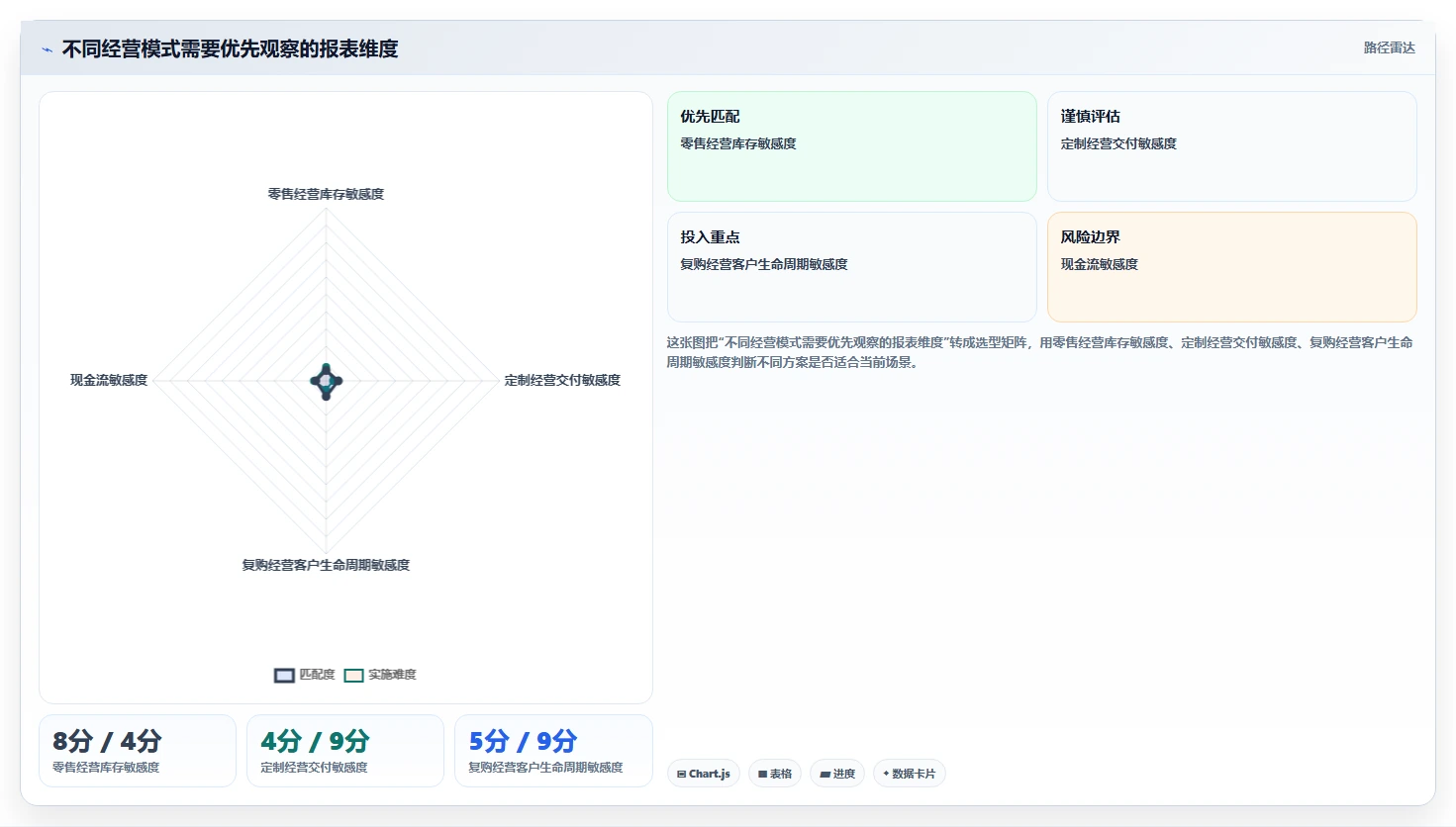Click 复购经营客户生命周期敏感度 text in the 投入重点 card
The image size is (1456, 827).
click(764, 264)
